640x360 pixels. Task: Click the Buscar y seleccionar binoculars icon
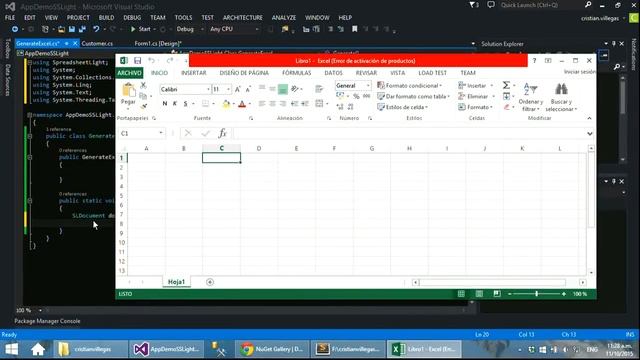[561, 89]
